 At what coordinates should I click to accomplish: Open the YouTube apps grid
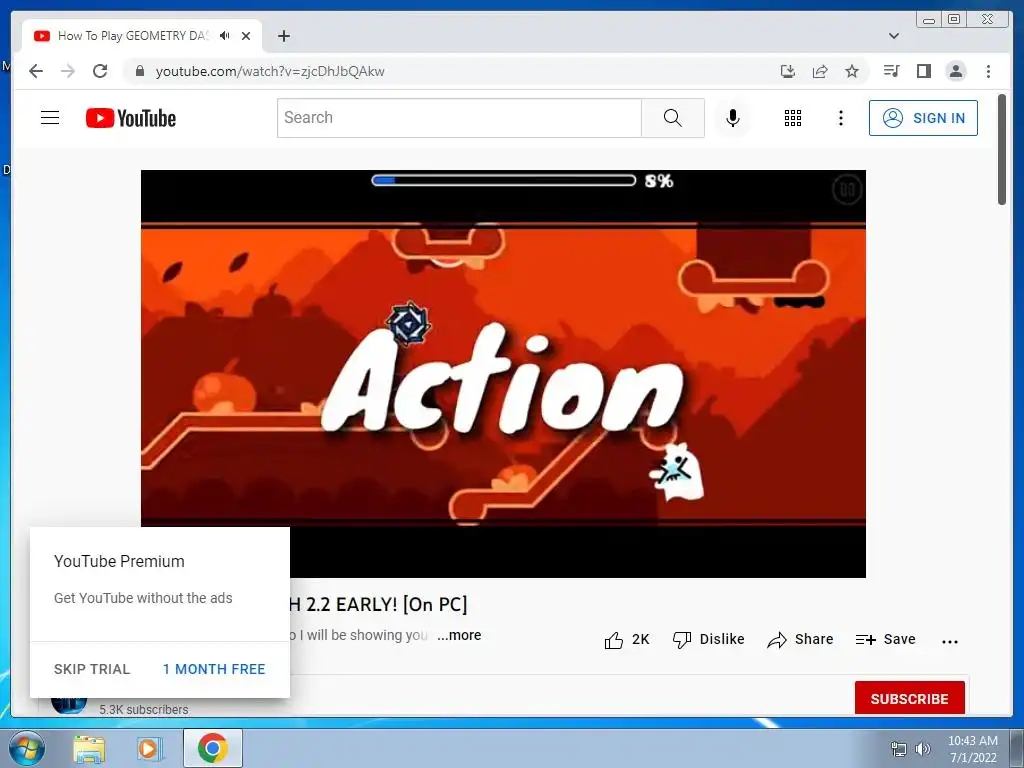point(793,118)
